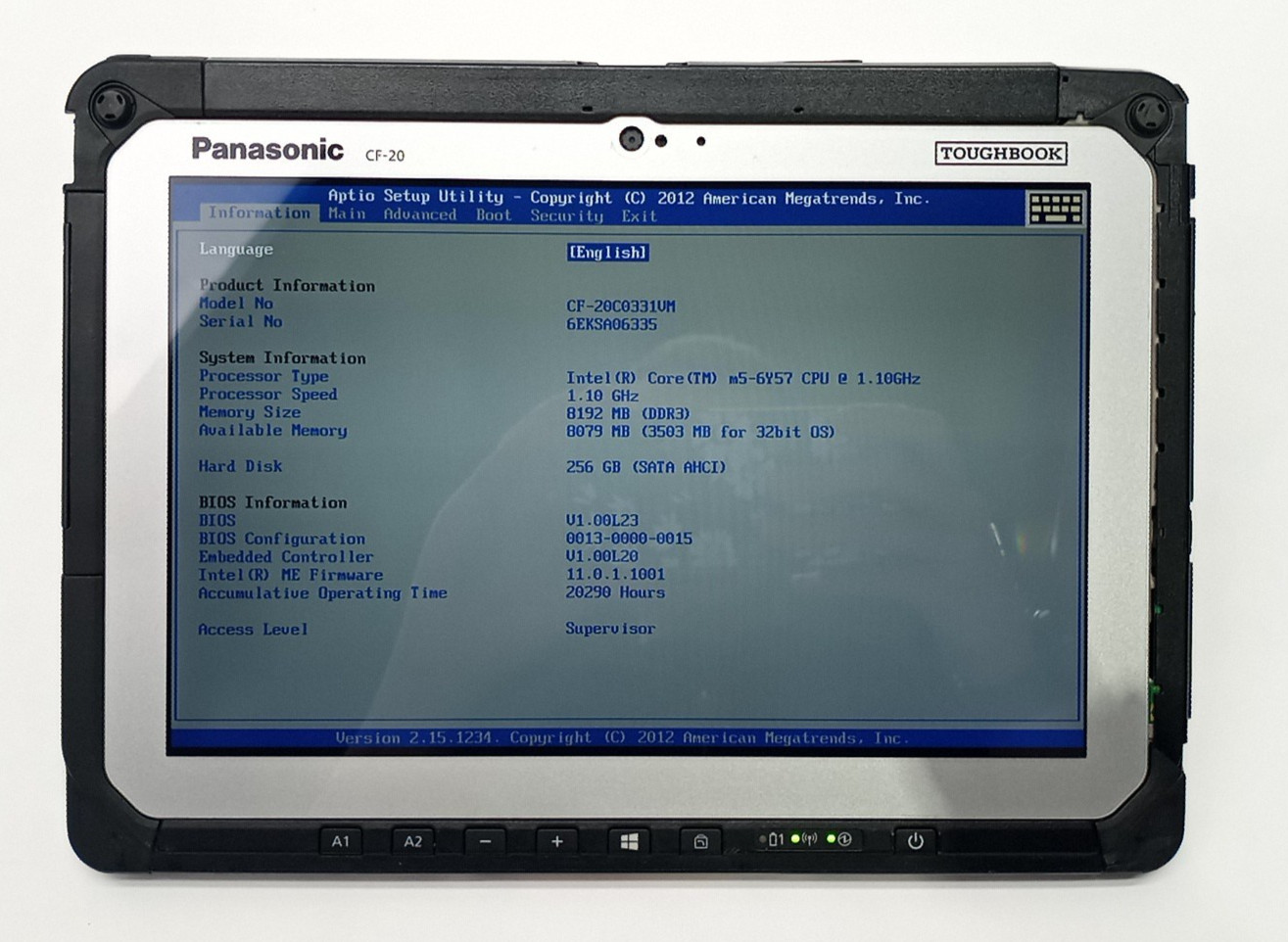
Task: Click the Serial No label
Action: point(240,321)
